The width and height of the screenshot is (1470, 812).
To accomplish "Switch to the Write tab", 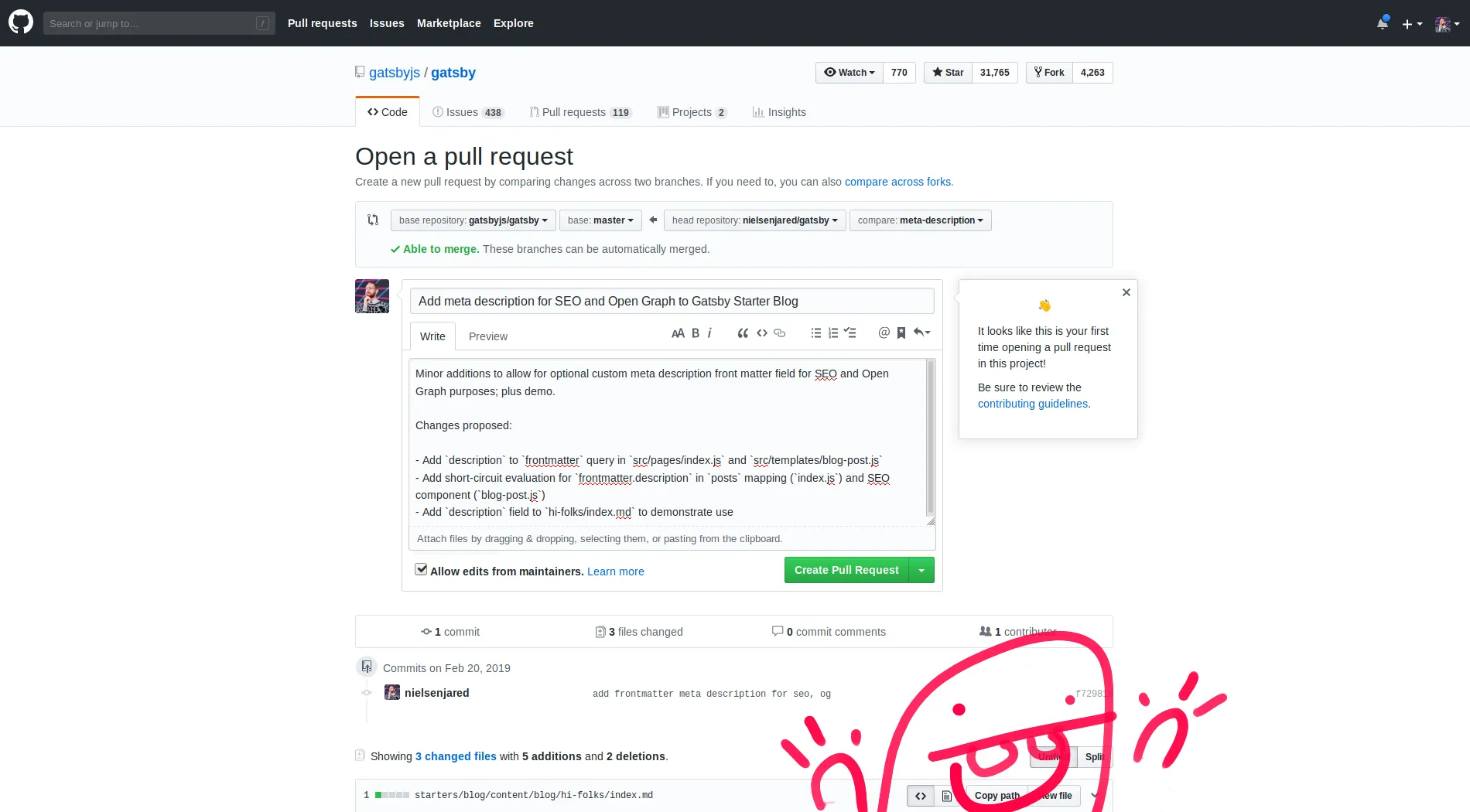I will 432,336.
